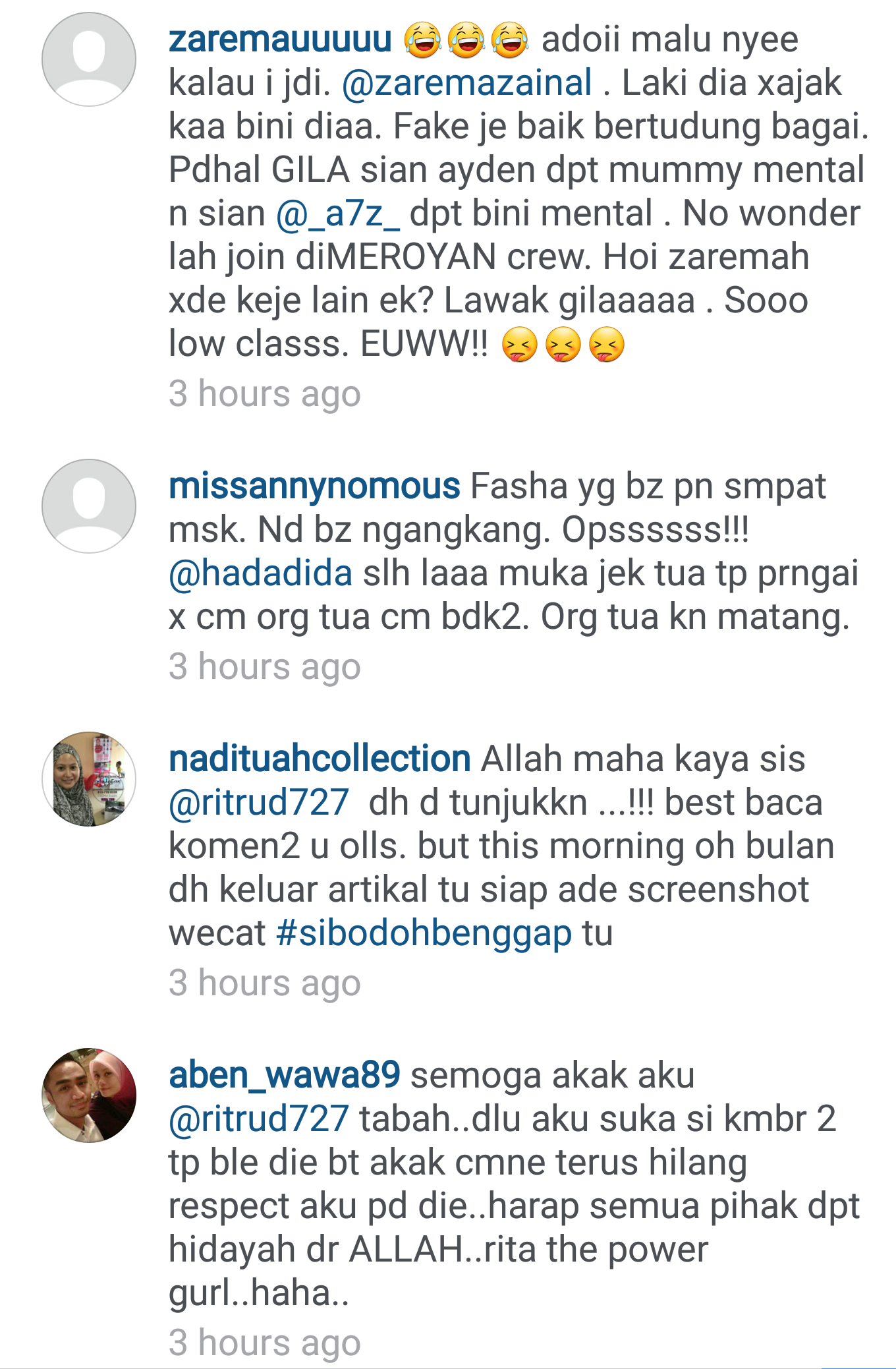896x1369 pixels.
Task: Open zaremauuuuu's default avatar
Action: [x=89, y=59]
